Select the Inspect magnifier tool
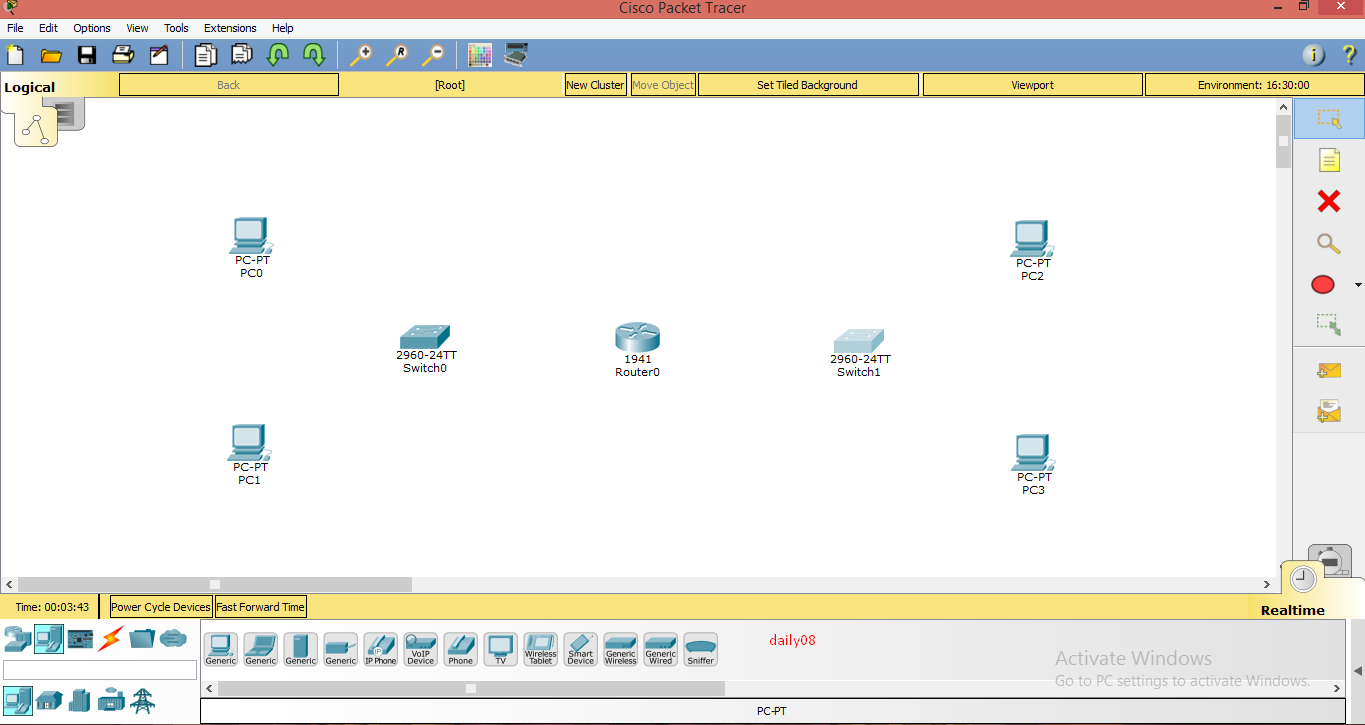This screenshot has height=725, width=1365. (1328, 243)
